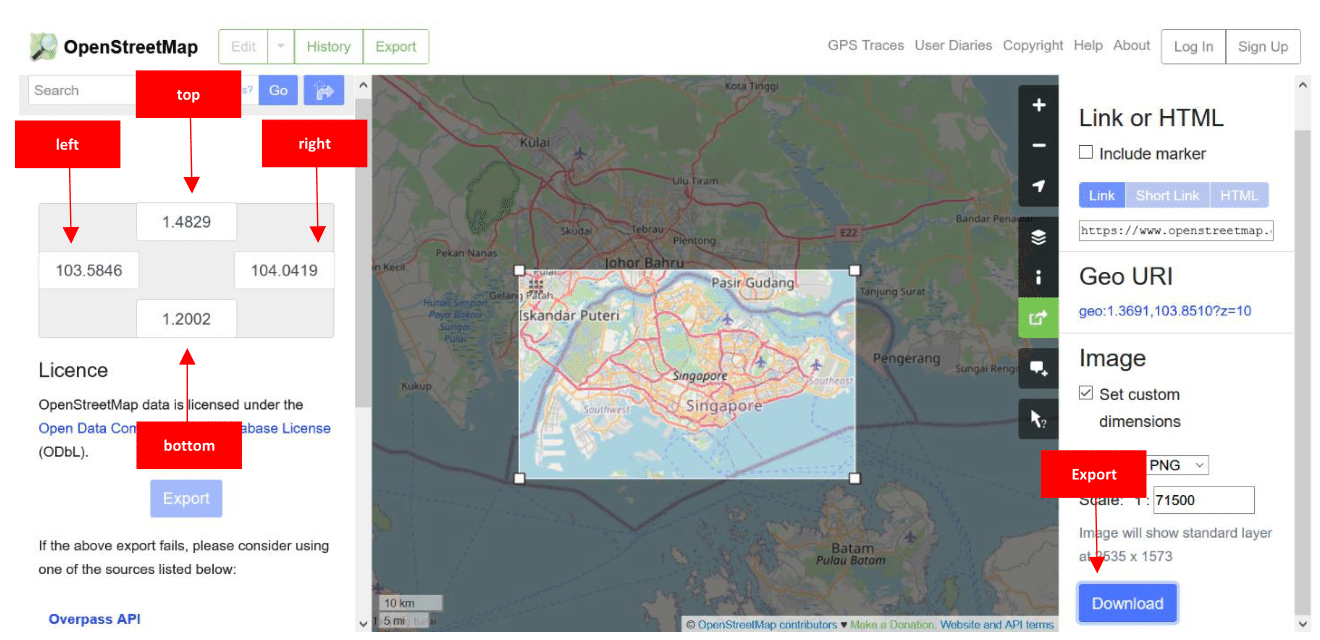Select the Short Link tab
1320x640 pixels.
[1168, 195]
